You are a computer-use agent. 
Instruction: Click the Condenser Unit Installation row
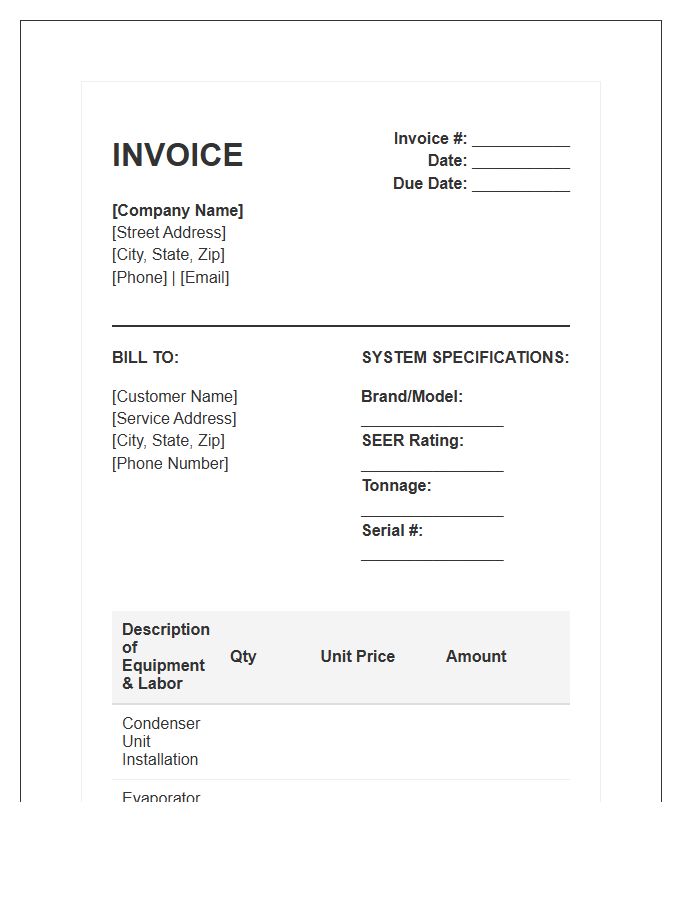point(341,742)
